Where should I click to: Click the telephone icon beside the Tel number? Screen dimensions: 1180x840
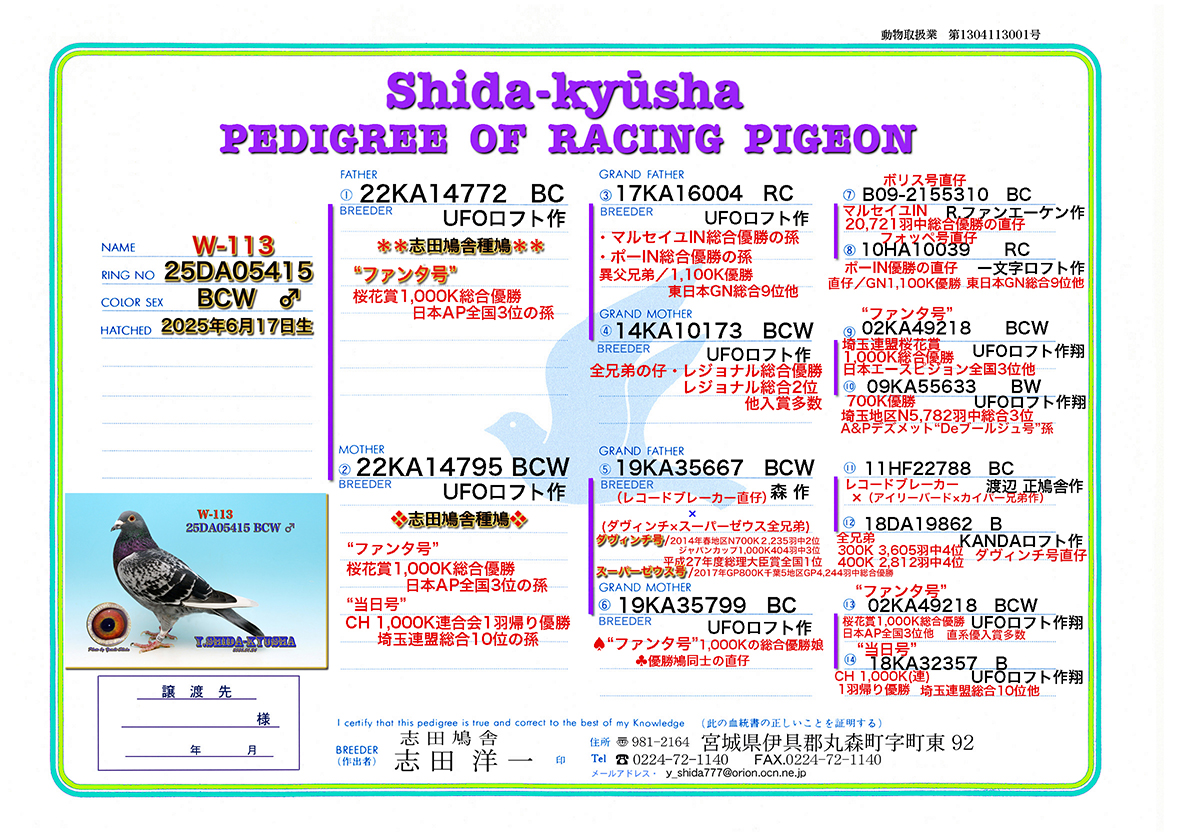(x=623, y=760)
